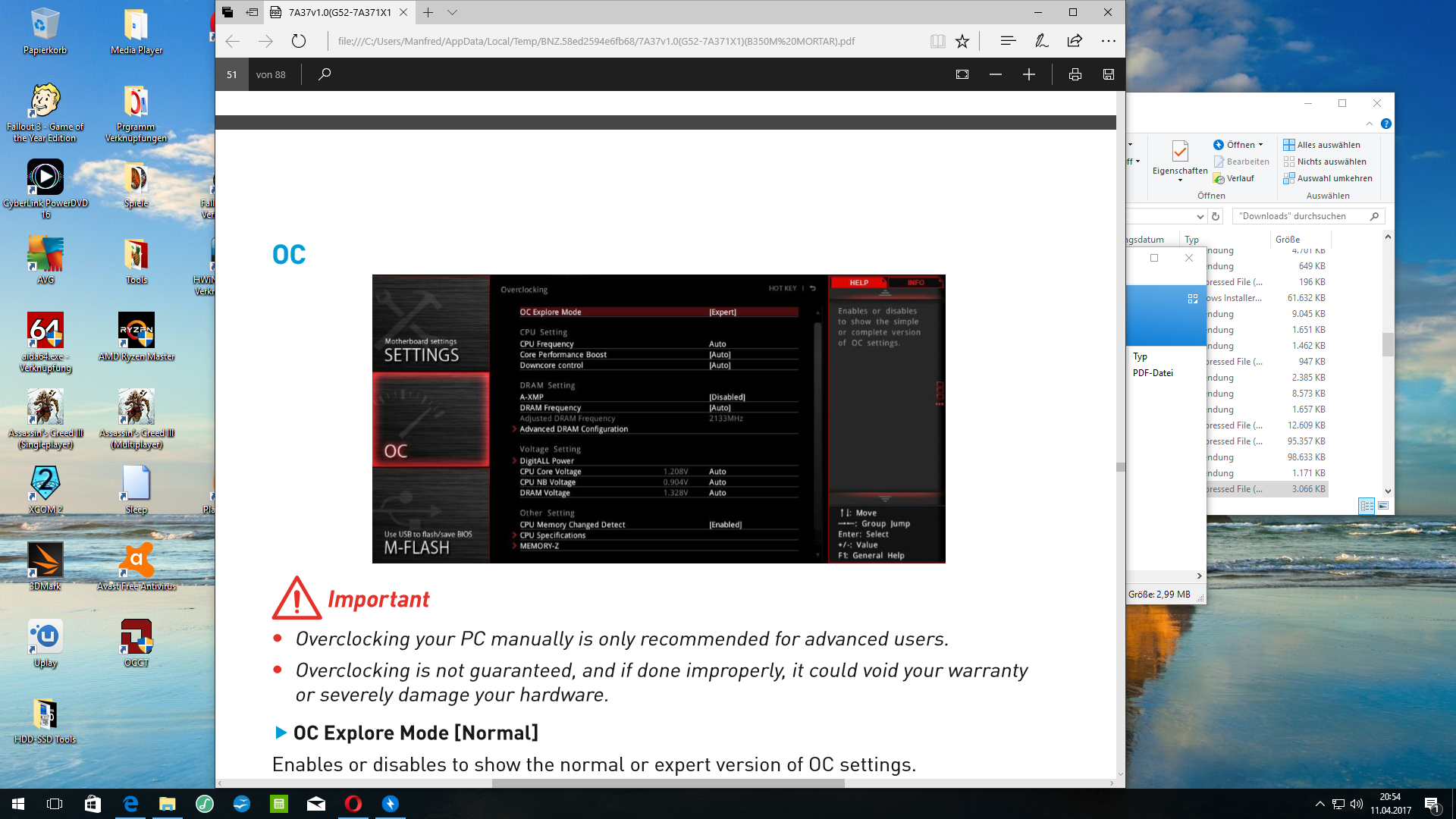The width and height of the screenshot is (1456, 819).
Task: Zoom out with the minus icon
Action: 996,74
